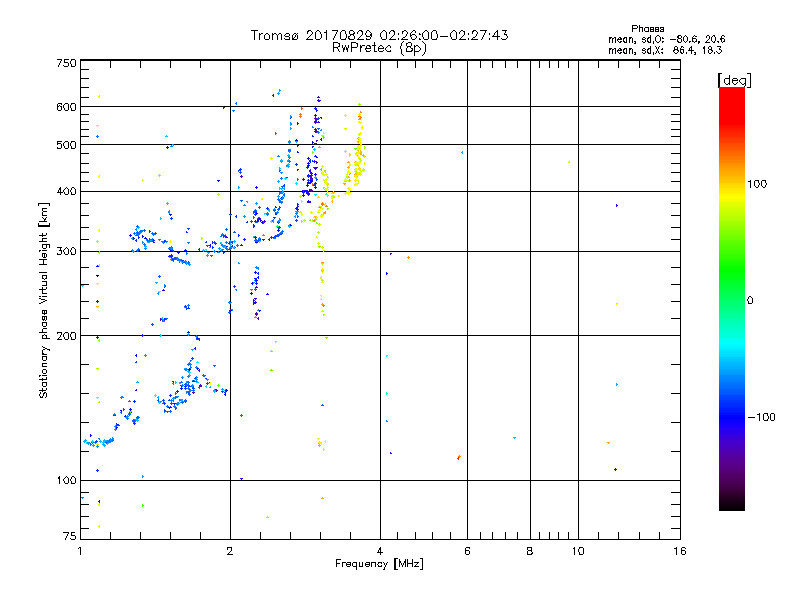The image size is (800, 600).
Task: Click the 'Frequency [MHz]' x-axis label
Action: click(379, 564)
